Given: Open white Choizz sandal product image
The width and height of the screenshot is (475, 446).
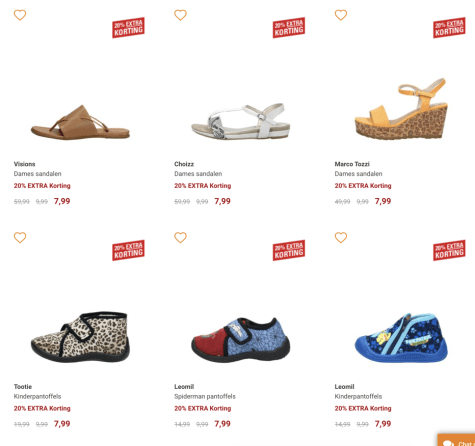Looking at the screenshot, I should click(241, 121).
